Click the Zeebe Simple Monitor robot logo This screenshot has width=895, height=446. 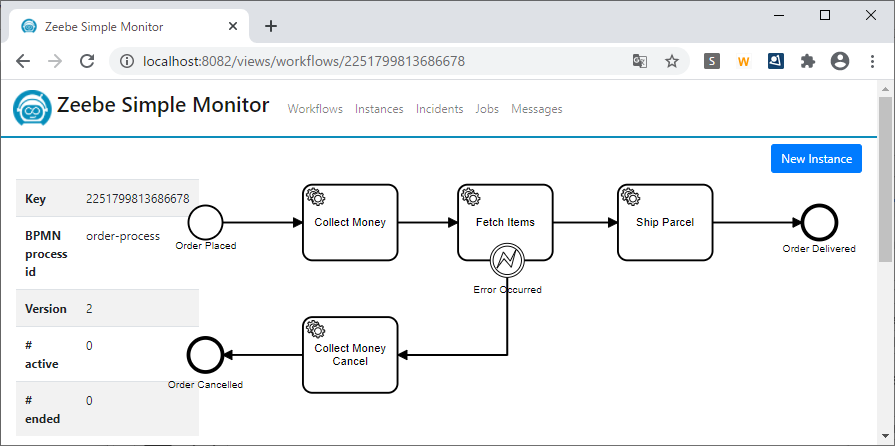[x=33, y=107]
